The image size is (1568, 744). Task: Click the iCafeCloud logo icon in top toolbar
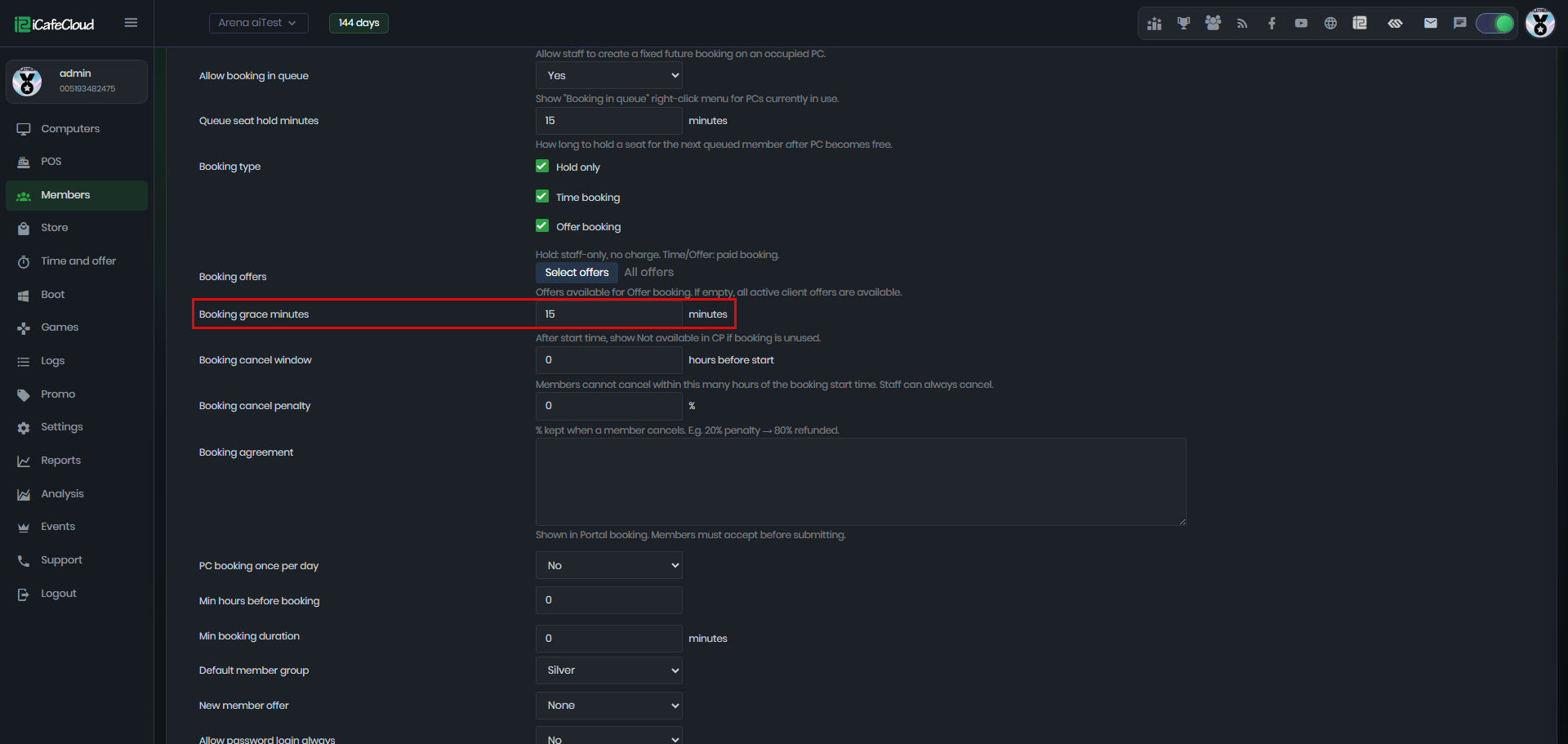click(1360, 24)
